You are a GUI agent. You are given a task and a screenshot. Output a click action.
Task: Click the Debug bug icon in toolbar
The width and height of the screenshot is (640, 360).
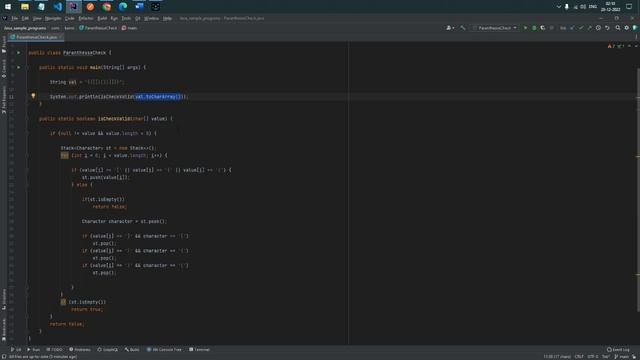click(534, 28)
